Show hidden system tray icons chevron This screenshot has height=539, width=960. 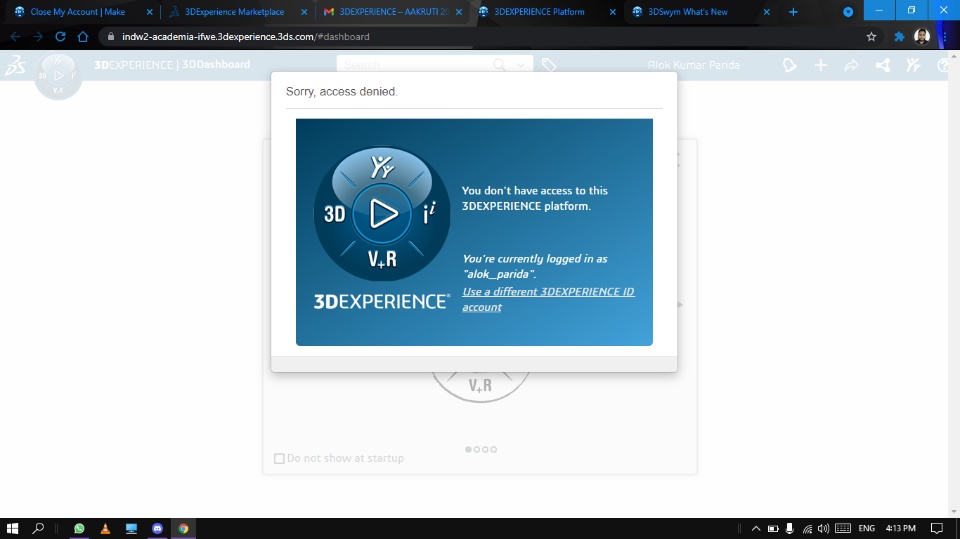click(x=756, y=528)
